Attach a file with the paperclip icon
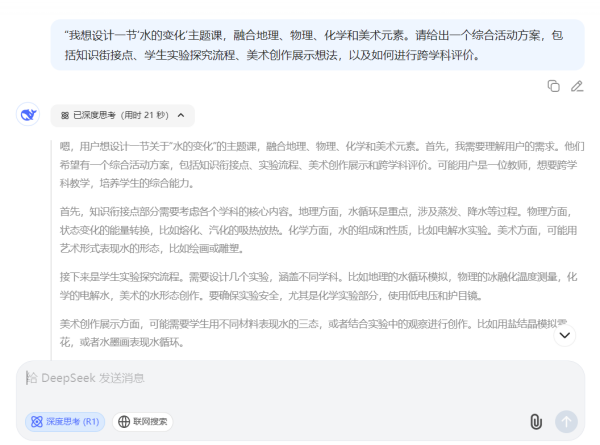The image size is (600, 445). click(x=536, y=422)
